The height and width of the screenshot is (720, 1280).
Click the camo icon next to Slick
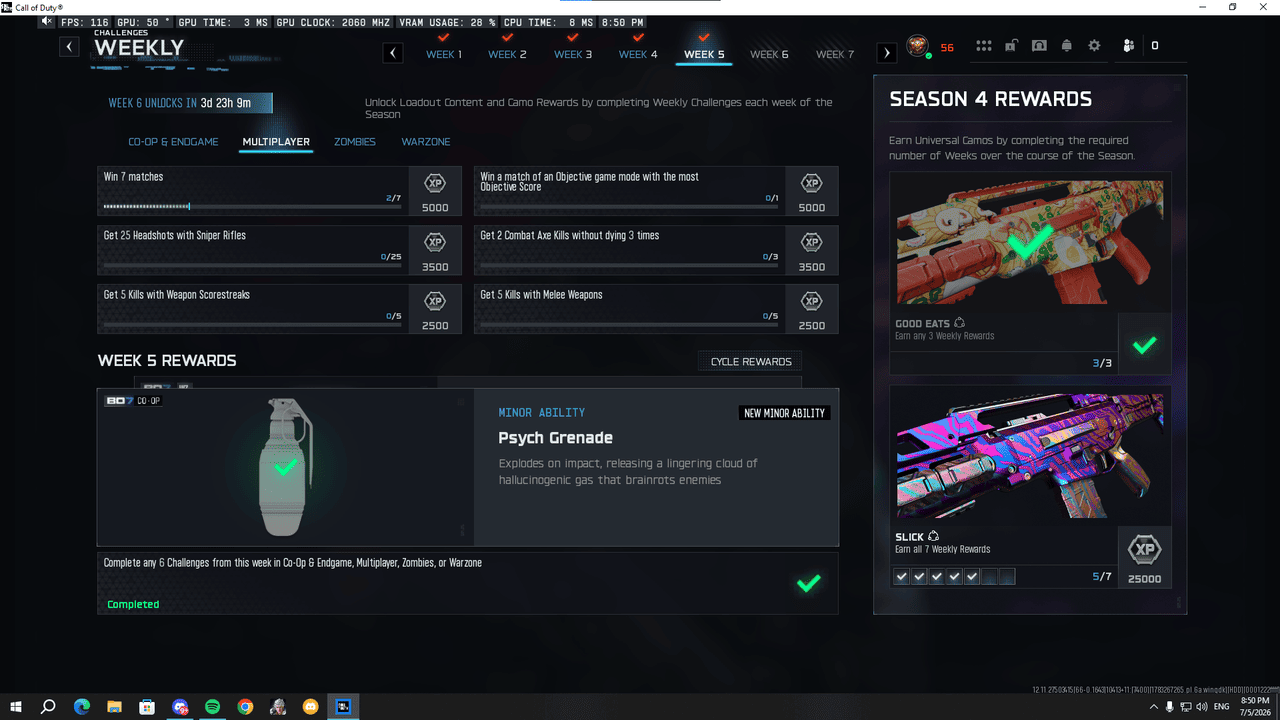(933, 537)
